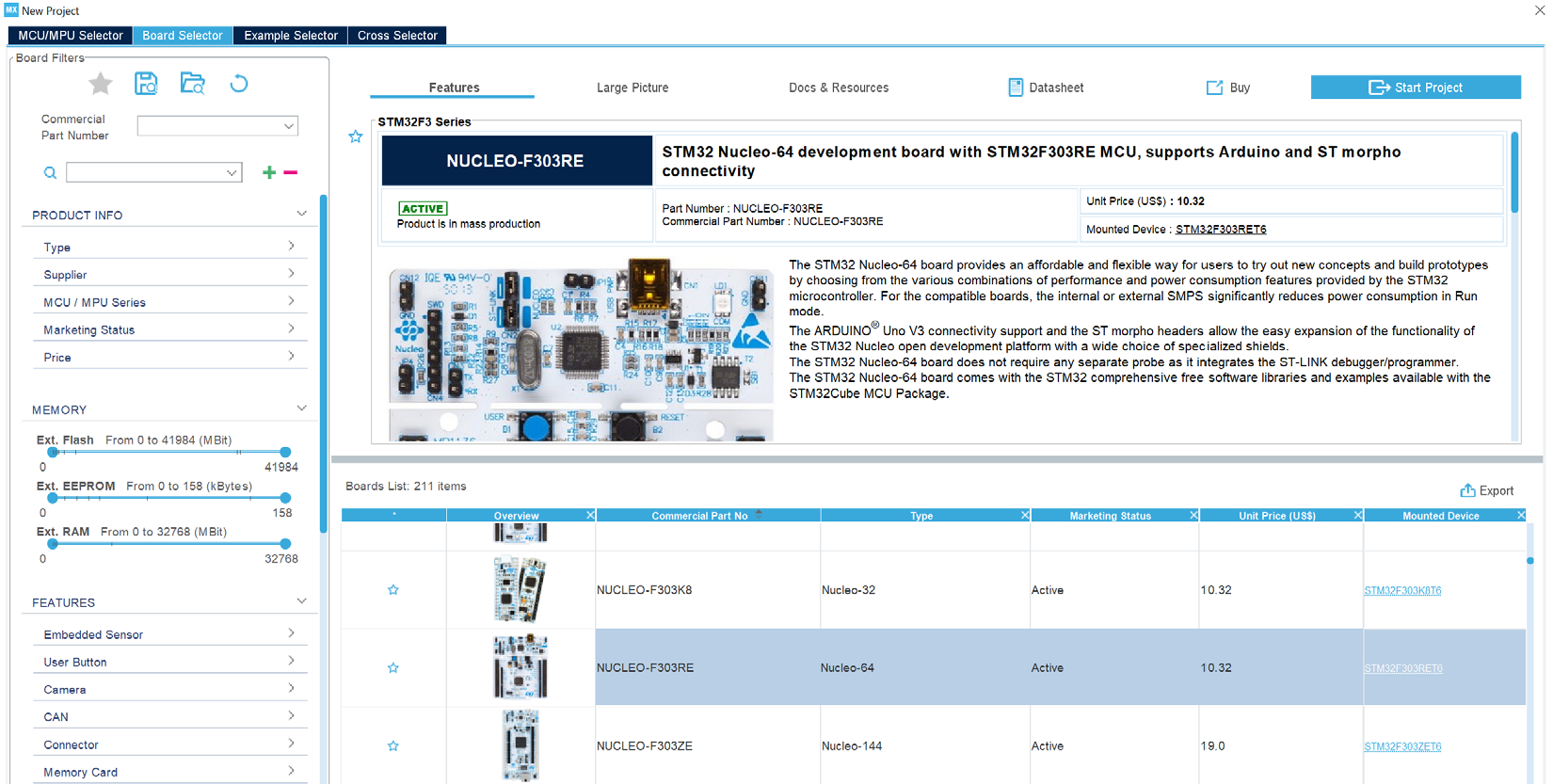Image resolution: width=1553 pixels, height=784 pixels.
Task: Open the Large Picture tab
Action: [x=632, y=88]
